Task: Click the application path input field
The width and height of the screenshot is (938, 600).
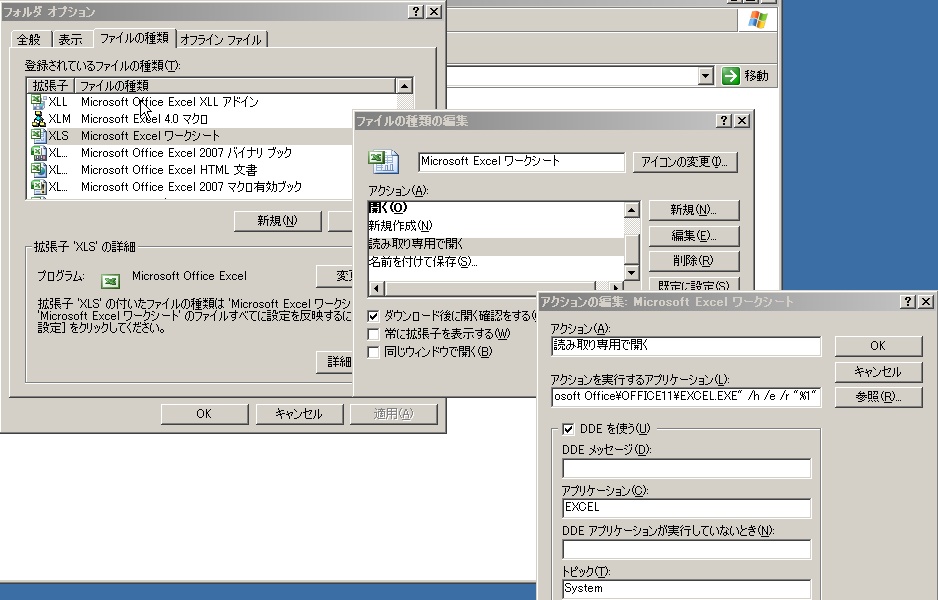Action: [x=686, y=397]
